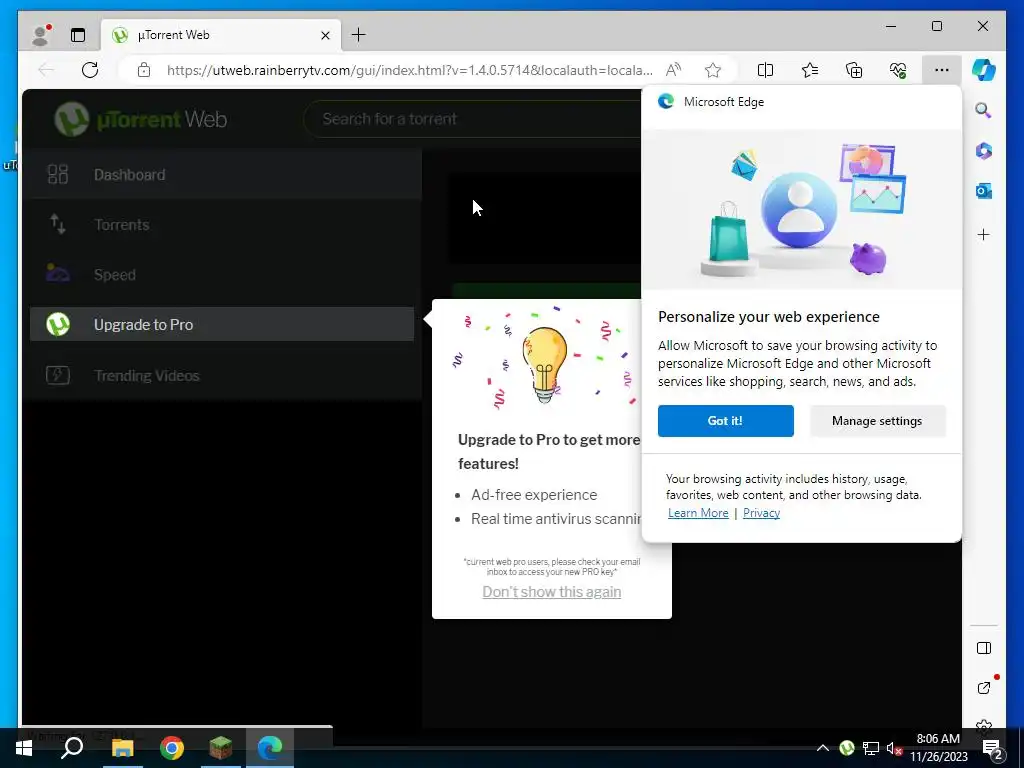
Task: Click the sidebar Search magnifier icon
Action: coord(984,110)
